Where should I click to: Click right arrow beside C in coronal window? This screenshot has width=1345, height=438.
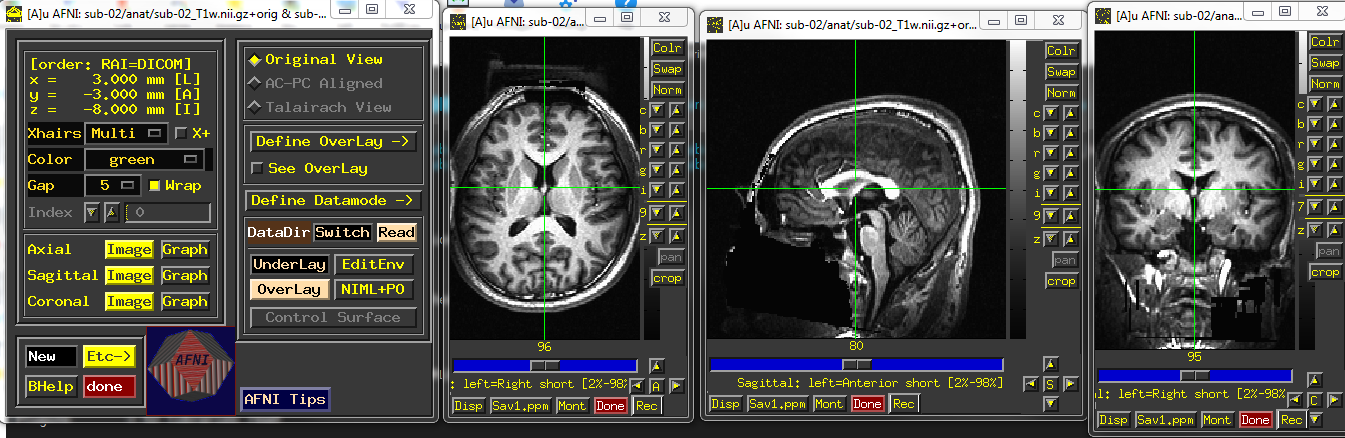click(x=1333, y=400)
